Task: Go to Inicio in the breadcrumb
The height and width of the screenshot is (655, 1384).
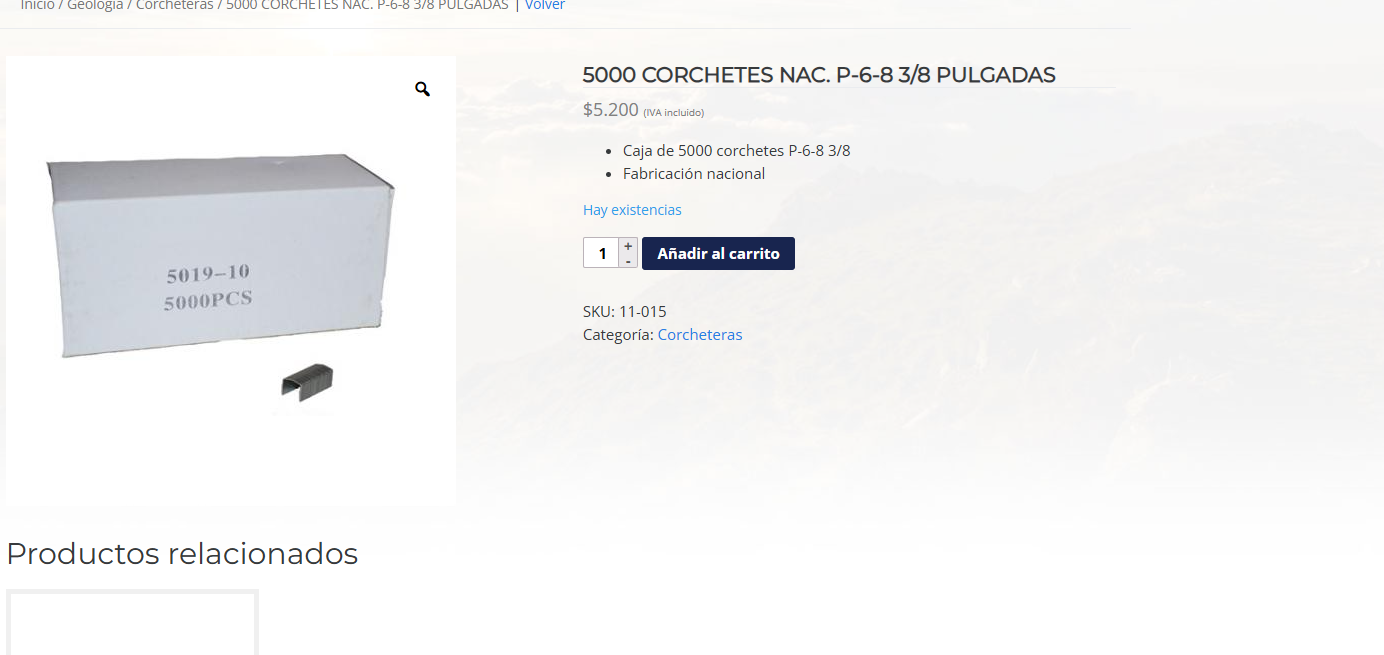Action: (38, 5)
